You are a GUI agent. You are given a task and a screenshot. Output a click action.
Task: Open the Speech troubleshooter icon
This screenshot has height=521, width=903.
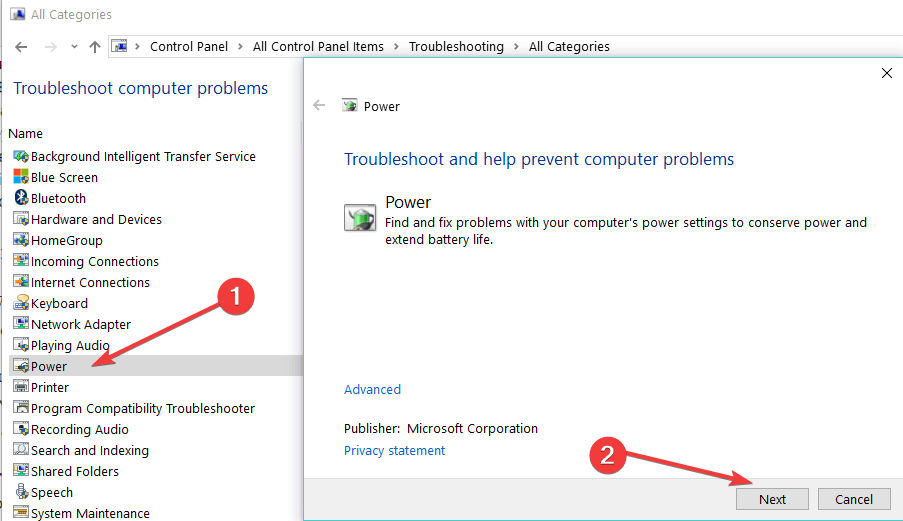[21, 492]
